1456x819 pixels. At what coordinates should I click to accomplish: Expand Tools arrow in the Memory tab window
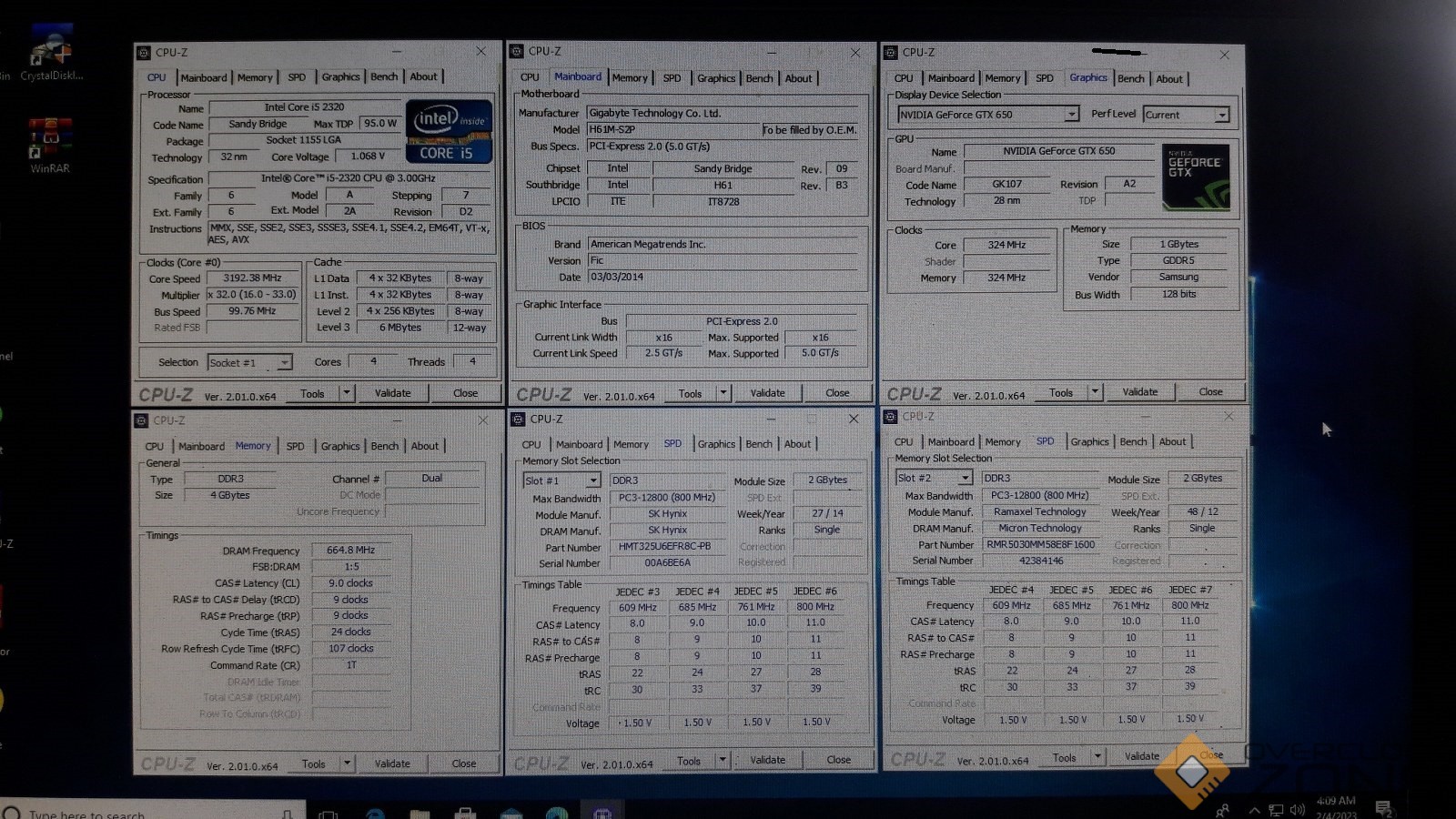click(347, 763)
